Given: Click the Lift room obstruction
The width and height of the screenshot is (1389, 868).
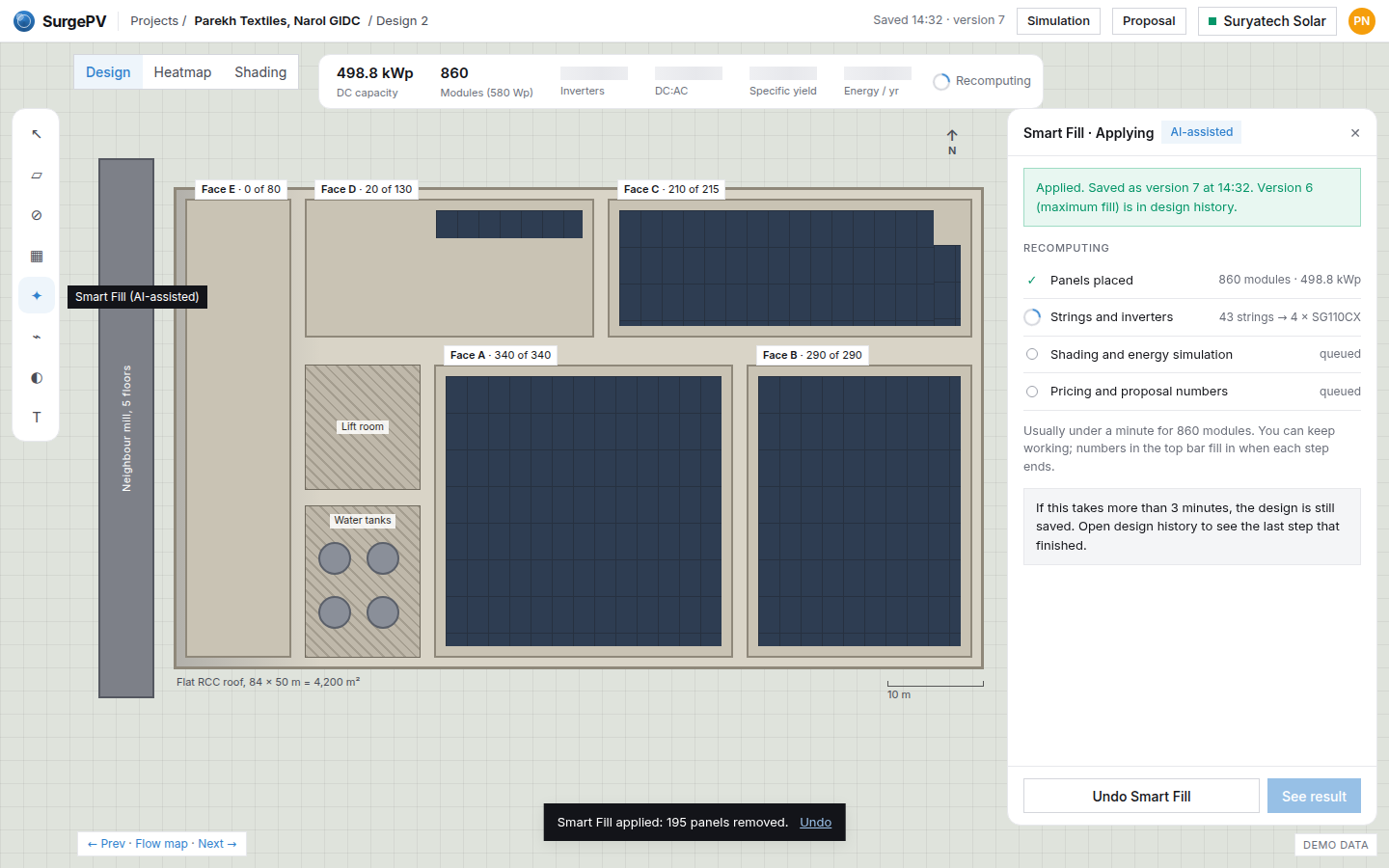Looking at the screenshot, I should tap(363, 427).
